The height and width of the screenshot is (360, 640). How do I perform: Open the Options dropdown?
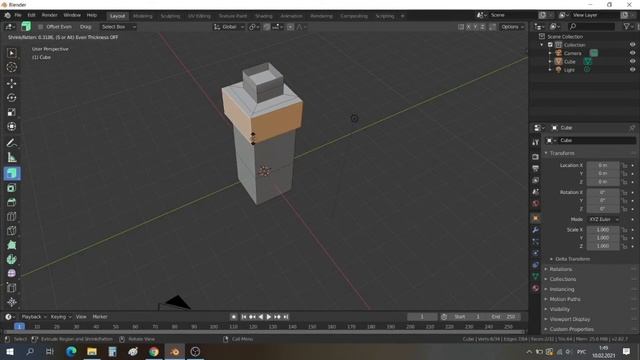512,27
